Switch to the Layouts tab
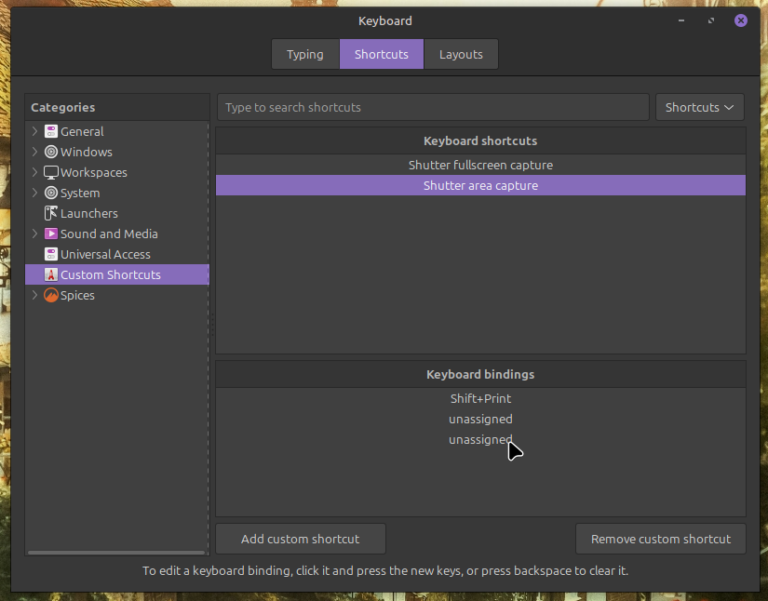Viewport: 768px width, 601px height. (x=460, y=54)
